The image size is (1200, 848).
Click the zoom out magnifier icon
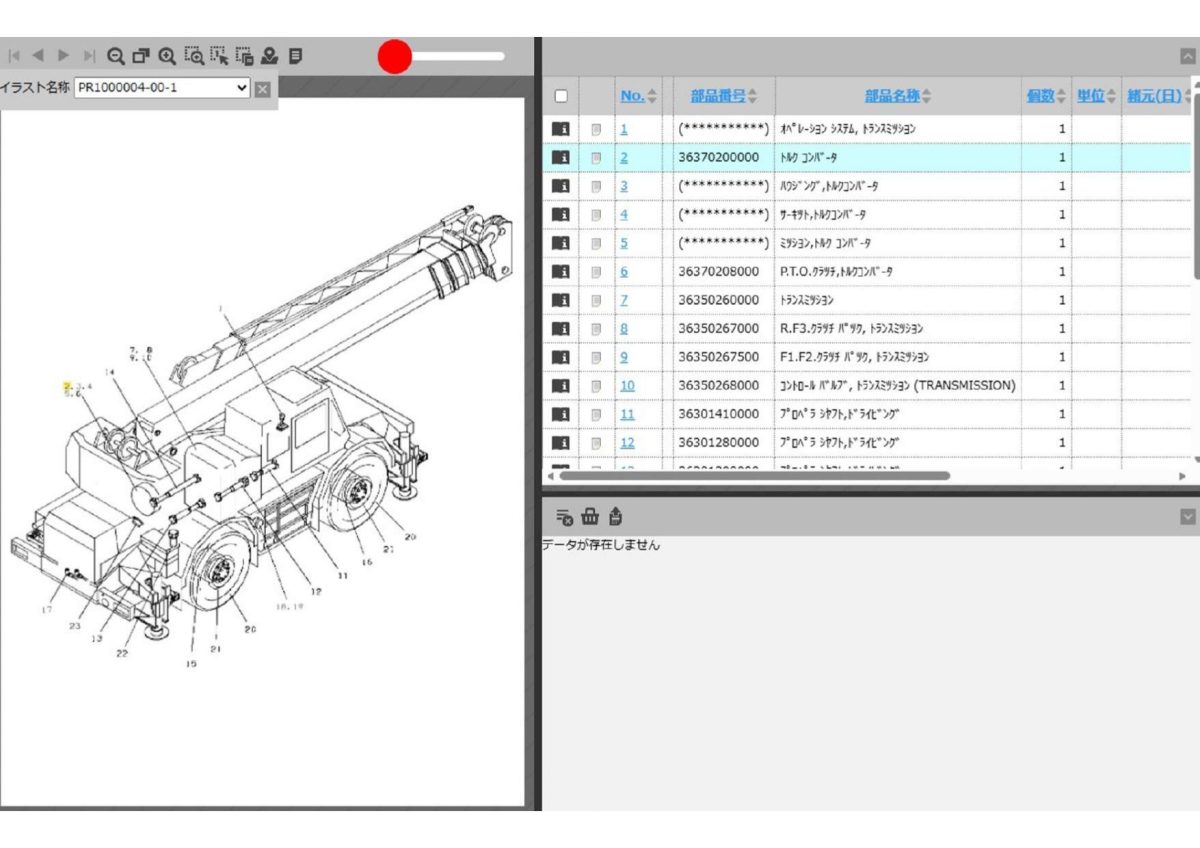point(116,56)
